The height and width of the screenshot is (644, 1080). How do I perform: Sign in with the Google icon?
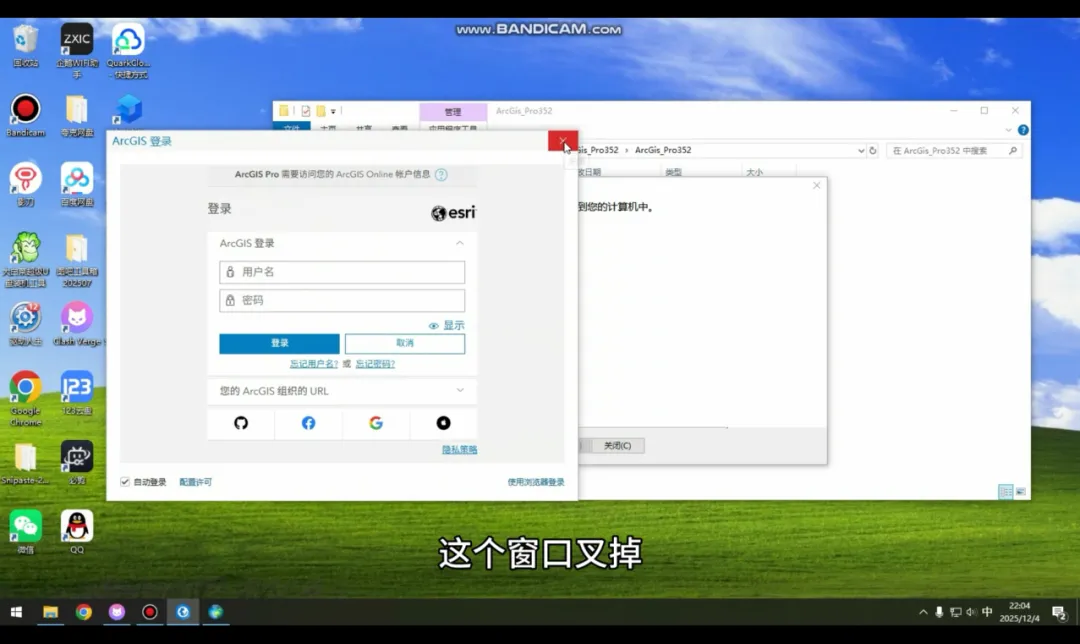click(375, 423)
